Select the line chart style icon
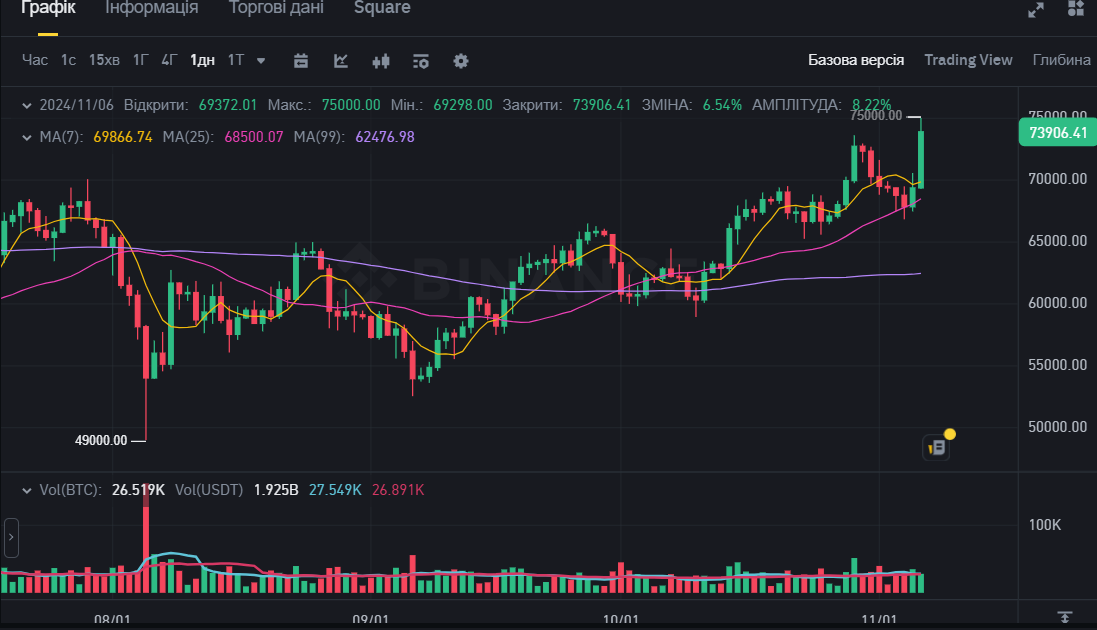Viewport: 1097px width, 630px height. pyautogui.click(x=340, y=60)
